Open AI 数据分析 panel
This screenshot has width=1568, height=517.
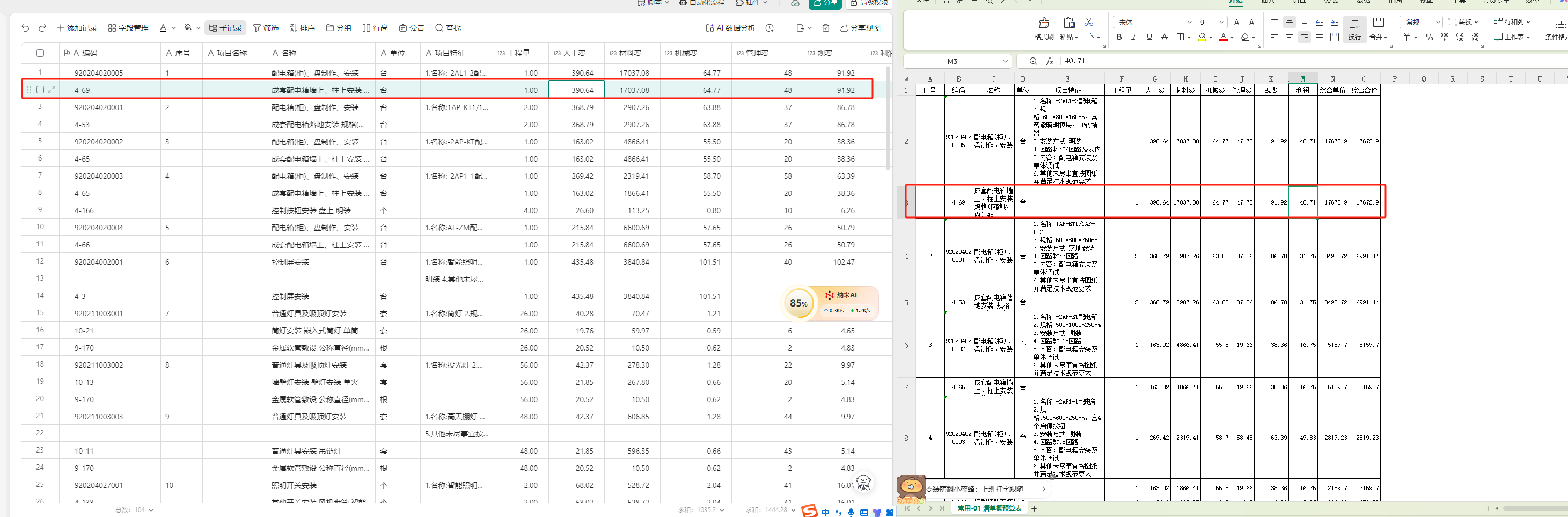pos(730,28)
